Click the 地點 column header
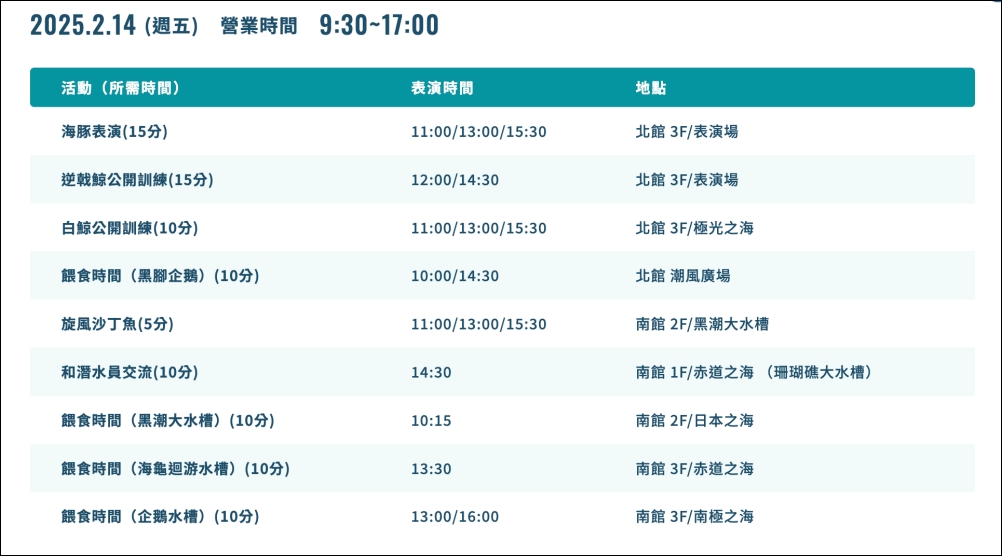Image resolution: width=1002 pixels, height=556 pixels. pos(651,88)
